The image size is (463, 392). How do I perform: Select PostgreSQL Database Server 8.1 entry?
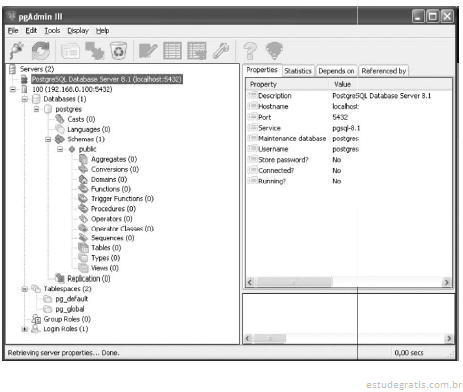[x=107, y=79]
